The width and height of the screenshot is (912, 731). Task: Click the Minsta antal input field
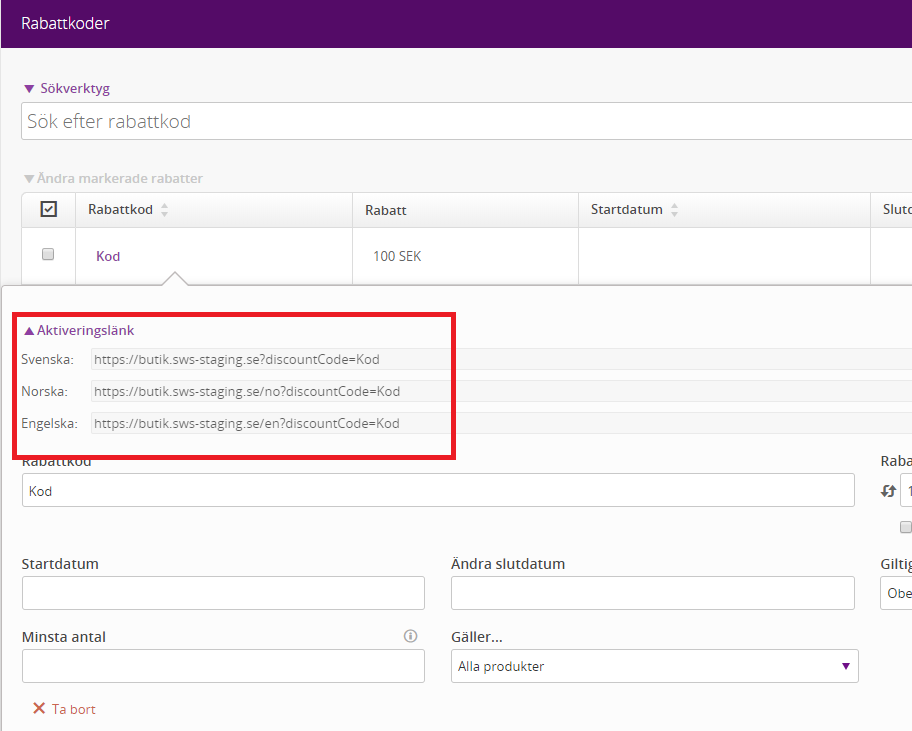223,666
